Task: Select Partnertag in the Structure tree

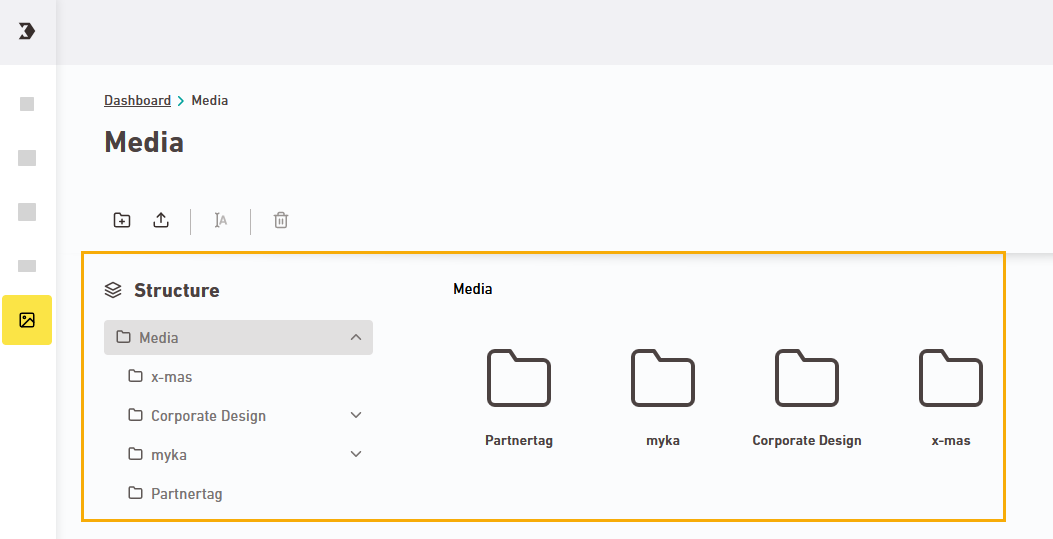Action: (186, 494)
